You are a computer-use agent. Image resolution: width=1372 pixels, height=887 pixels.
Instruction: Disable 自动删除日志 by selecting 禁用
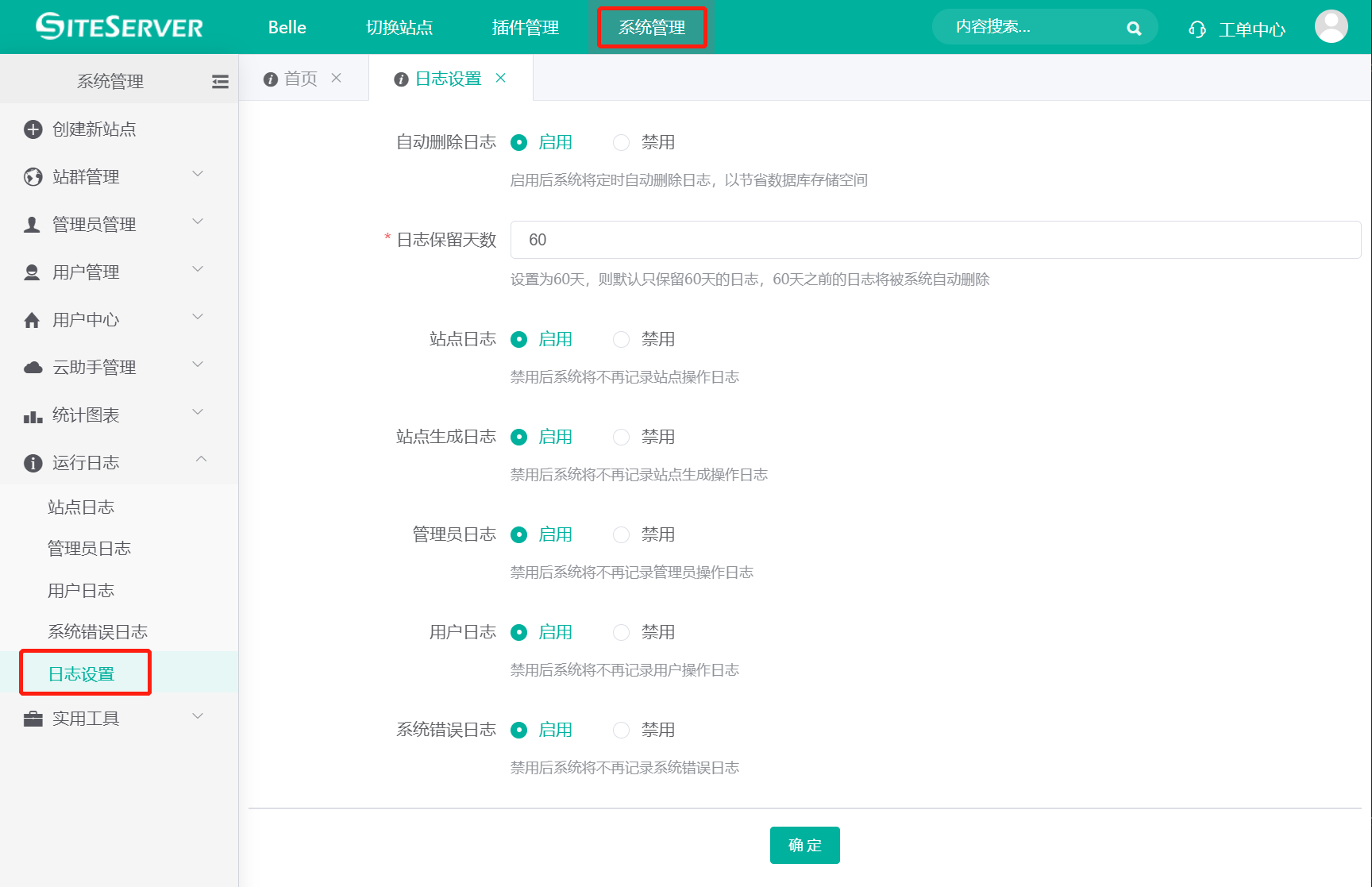click(621, 142)
